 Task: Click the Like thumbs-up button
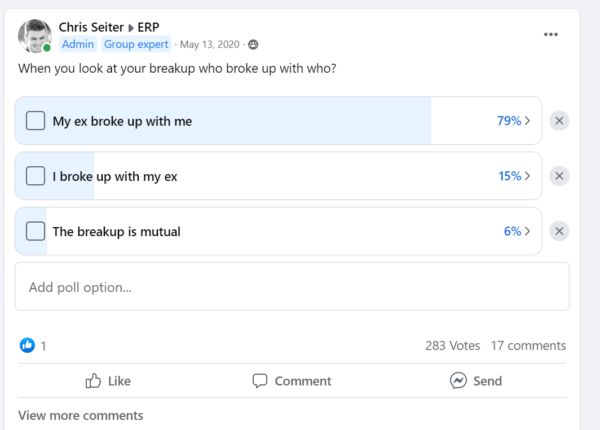coord(108,381)
